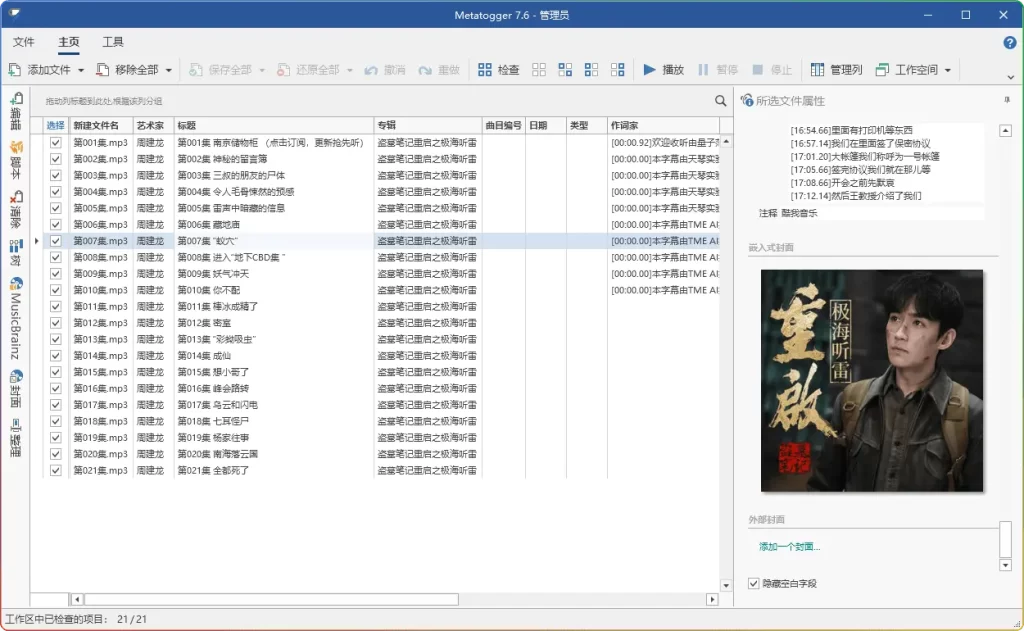1024x631 pixels.
Task: Uncheck the checkbox for 第001集.mp3
Action: [56, 142]
